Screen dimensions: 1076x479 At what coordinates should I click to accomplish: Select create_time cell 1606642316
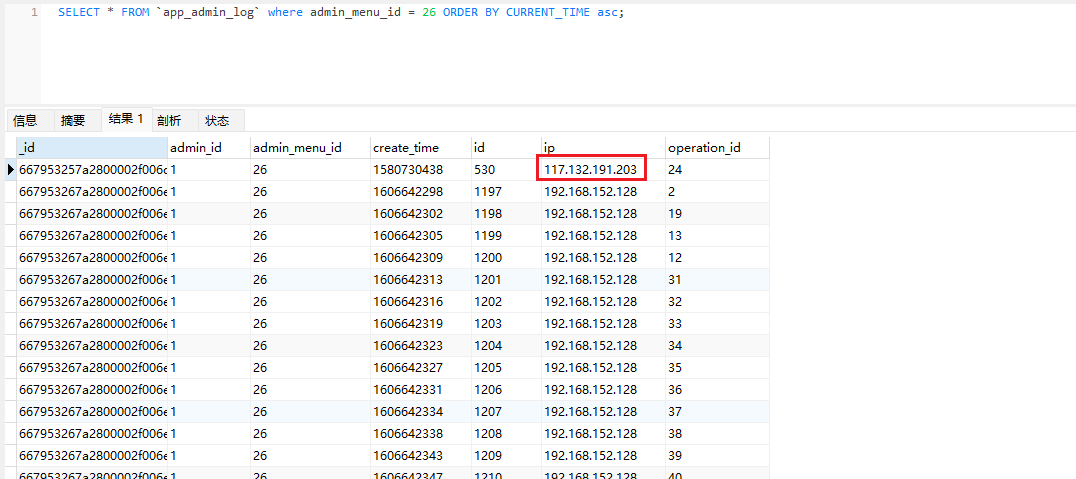[x=420, y=301]
